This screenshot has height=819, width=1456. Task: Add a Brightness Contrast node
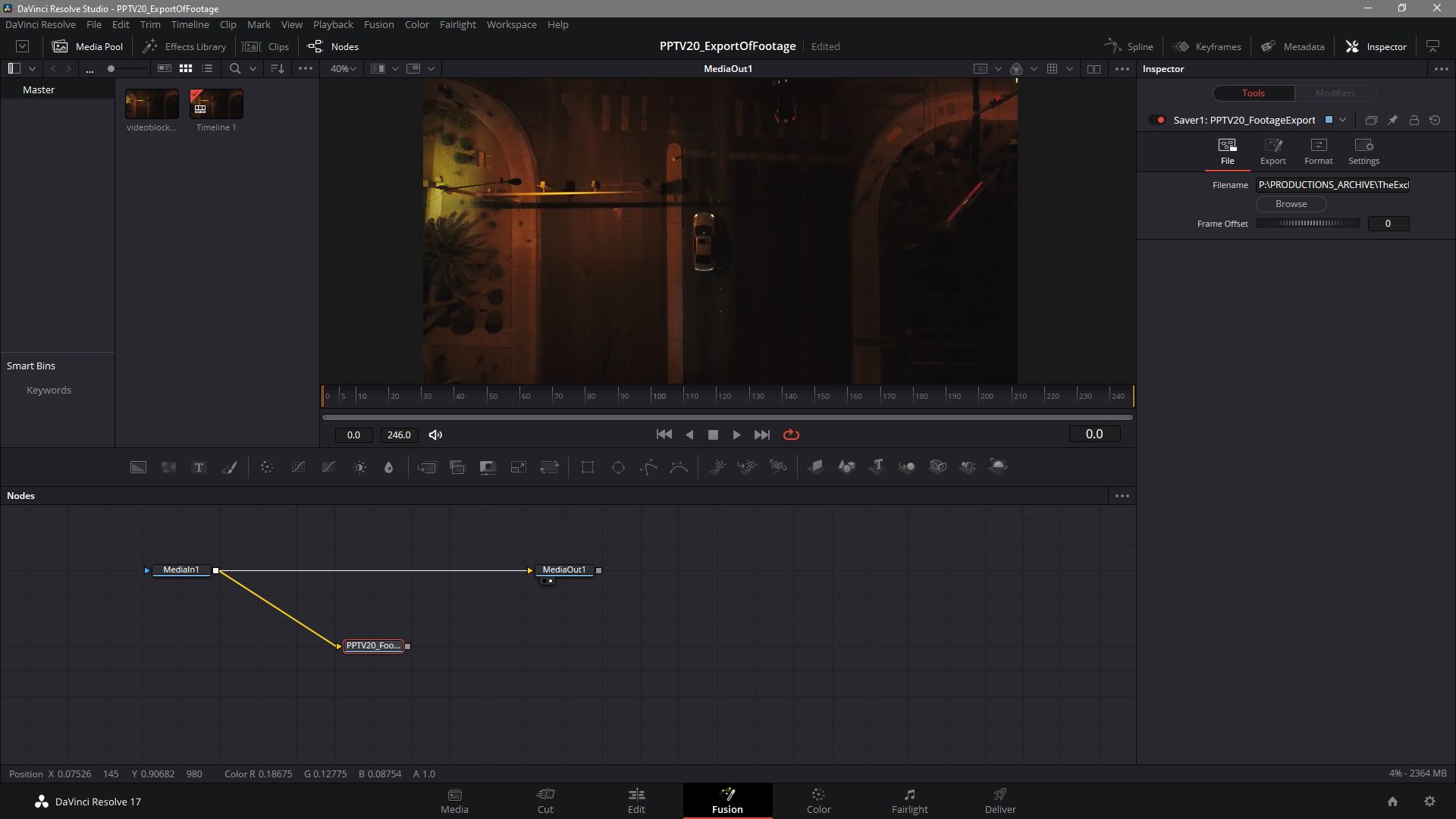pyautogui.click(x=359, y=467)
